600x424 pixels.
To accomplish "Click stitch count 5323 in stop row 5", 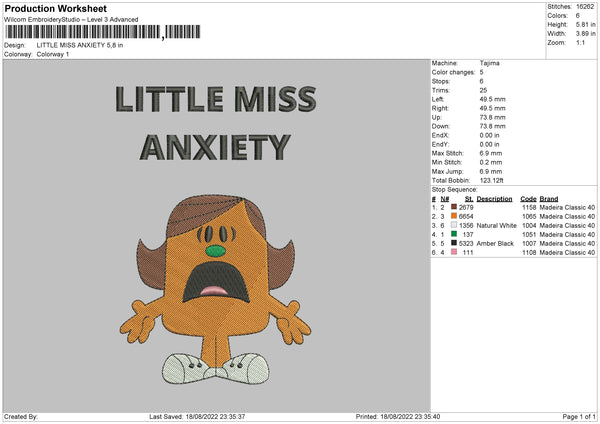I will point(466,243).
